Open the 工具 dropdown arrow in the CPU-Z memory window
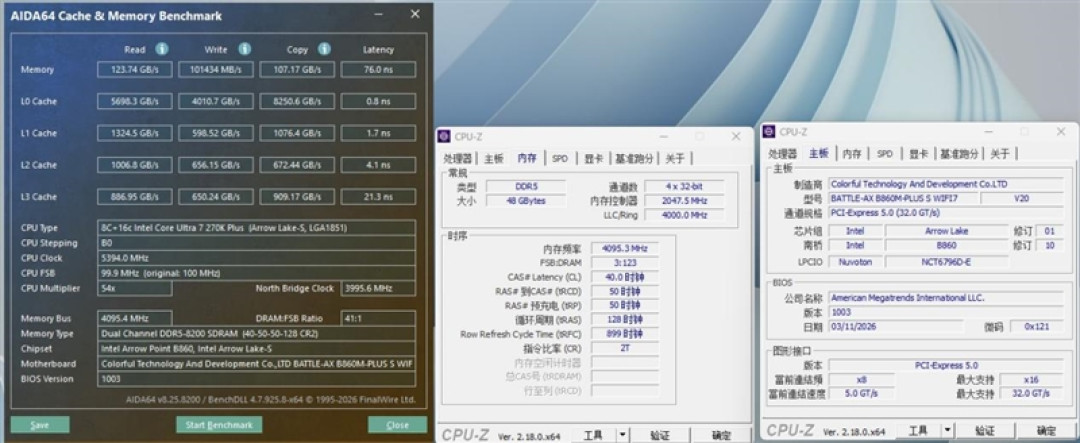 622,435
